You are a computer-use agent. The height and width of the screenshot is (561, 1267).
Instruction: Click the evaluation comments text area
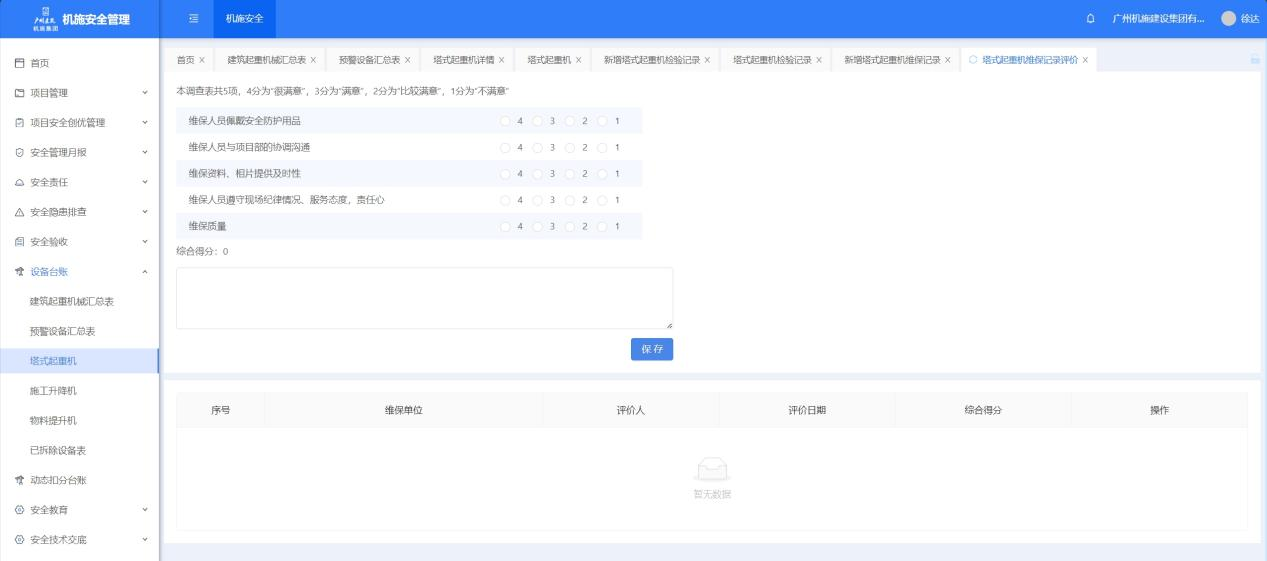[x=424, y=298]
